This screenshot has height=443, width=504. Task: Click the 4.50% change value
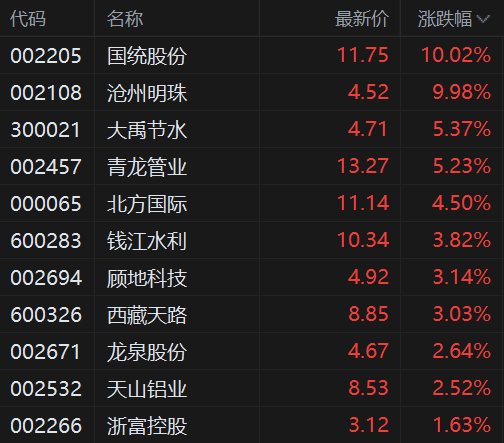[461, 203]
